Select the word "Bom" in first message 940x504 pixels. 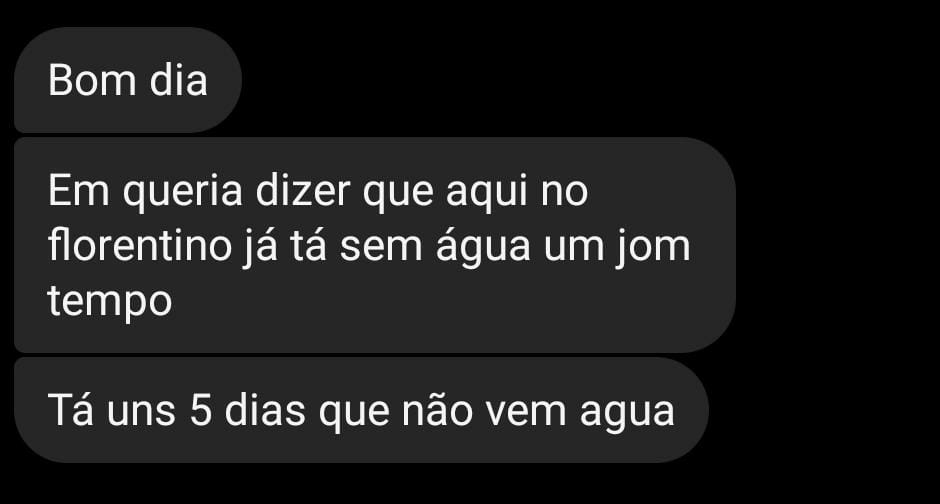click(x=92, y=80)
